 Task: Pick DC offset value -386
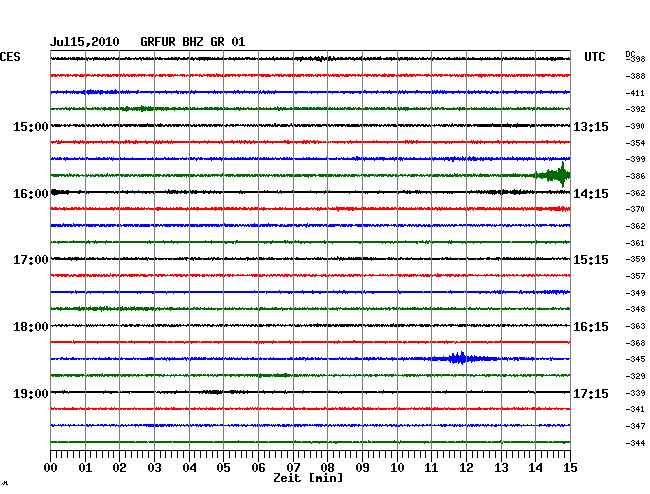(635, 176)
